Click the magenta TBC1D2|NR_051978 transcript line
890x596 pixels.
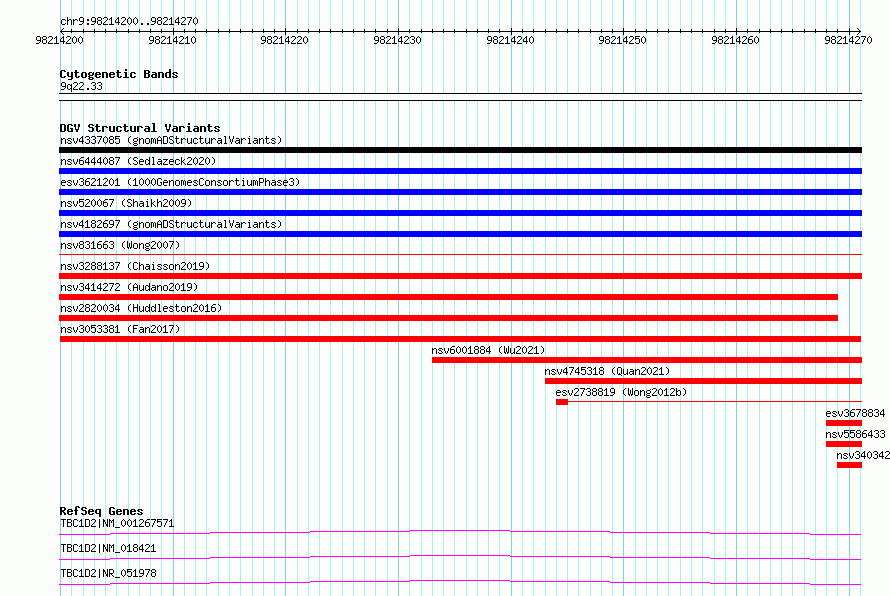[460, 582]
